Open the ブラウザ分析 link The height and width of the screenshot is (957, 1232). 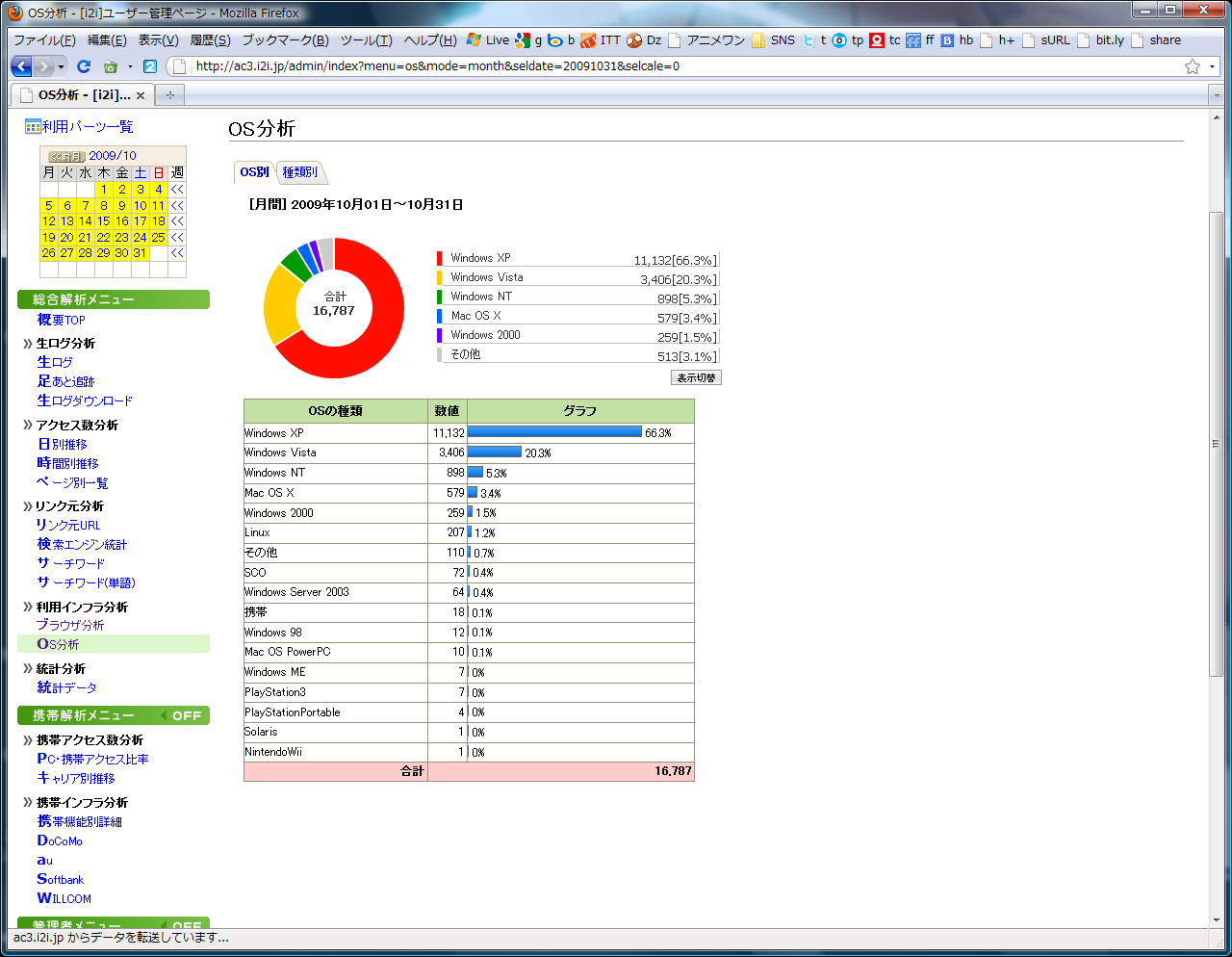click(70, 625)
